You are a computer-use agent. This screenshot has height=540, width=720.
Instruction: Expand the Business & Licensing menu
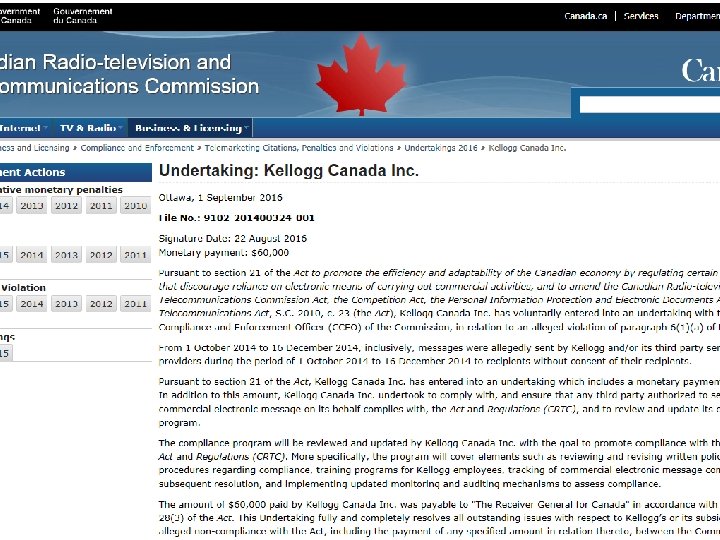191,128
